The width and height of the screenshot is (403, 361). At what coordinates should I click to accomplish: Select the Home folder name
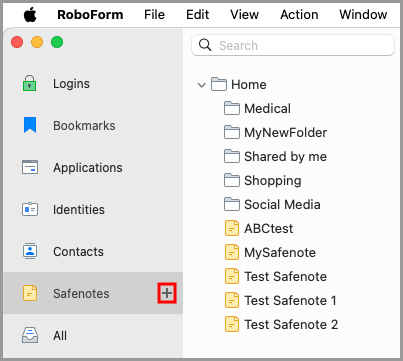[249, 85]
